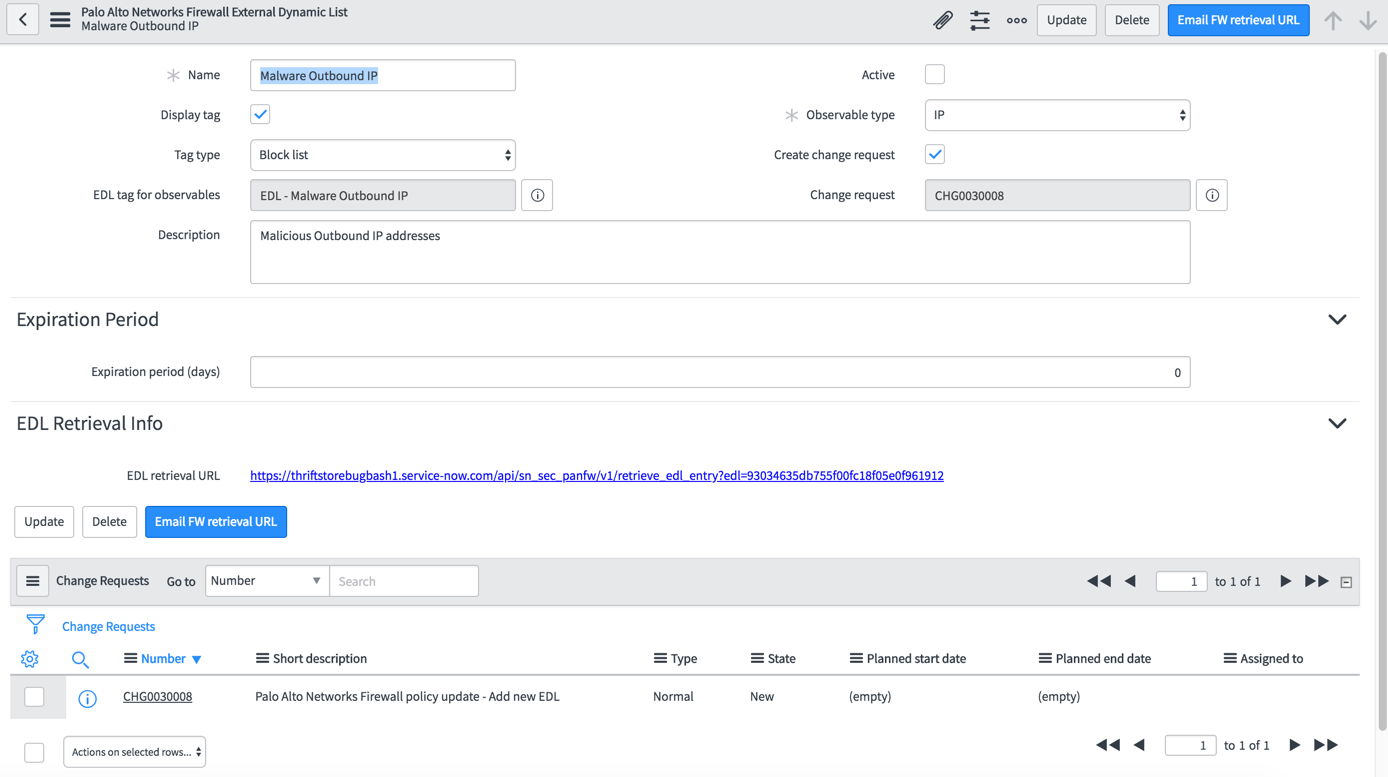The width and height of the screenshot is (1388, 777).
Task: Open Number column menu icon
Action: coord(130,658)
